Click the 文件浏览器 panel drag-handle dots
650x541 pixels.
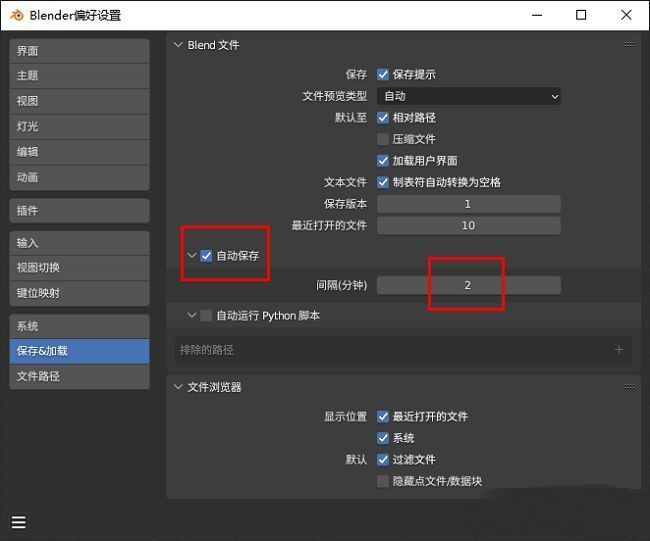(x=629, y=386)
